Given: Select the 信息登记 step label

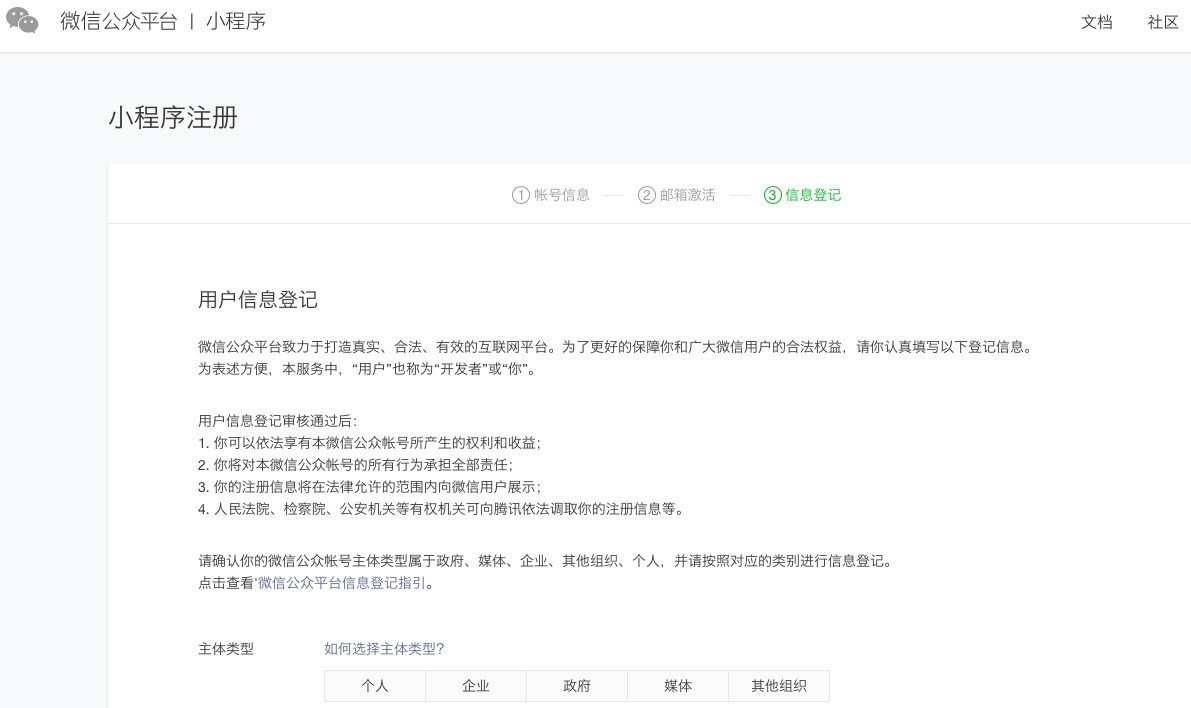Looking at the screenshot, I should [813, 195].
